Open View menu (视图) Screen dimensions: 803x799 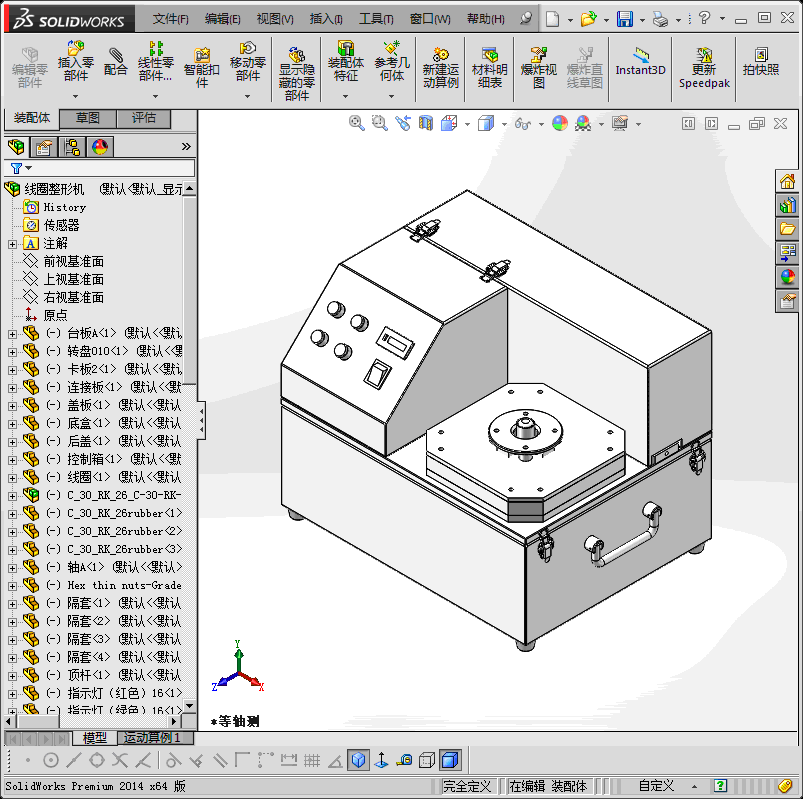click(275, 19)
